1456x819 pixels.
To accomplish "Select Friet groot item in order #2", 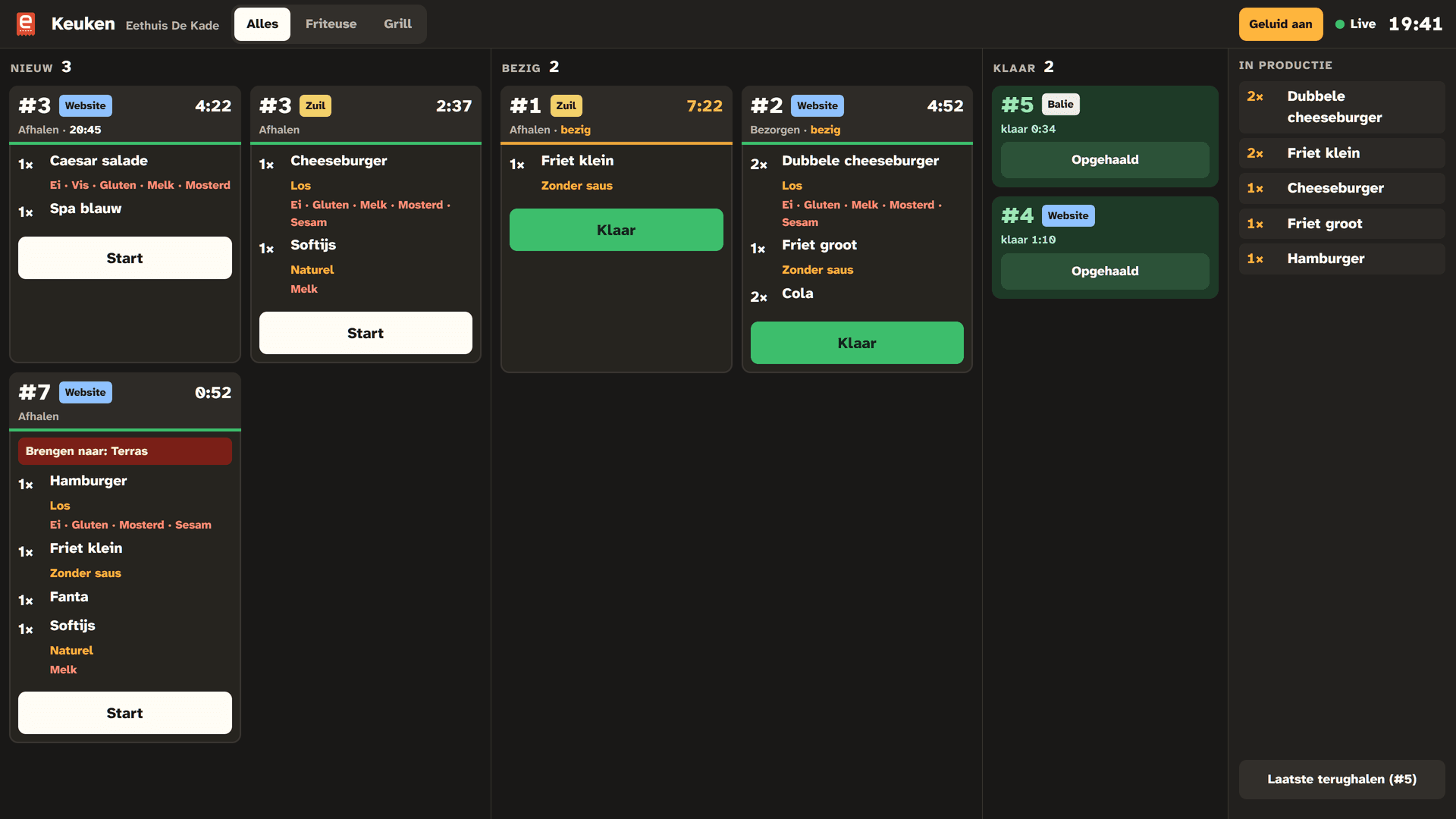I will click(x=820, y=245).
